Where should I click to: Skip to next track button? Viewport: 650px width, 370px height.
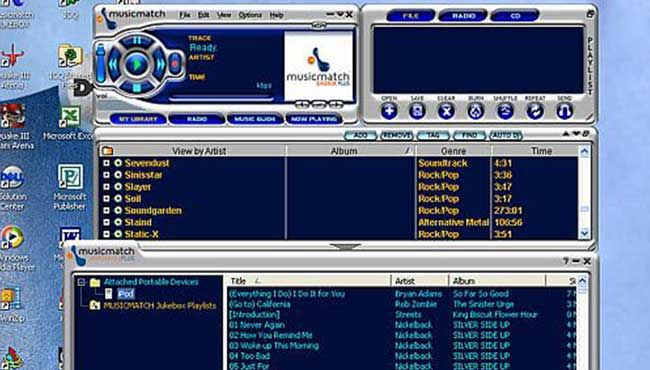[160, 64]
